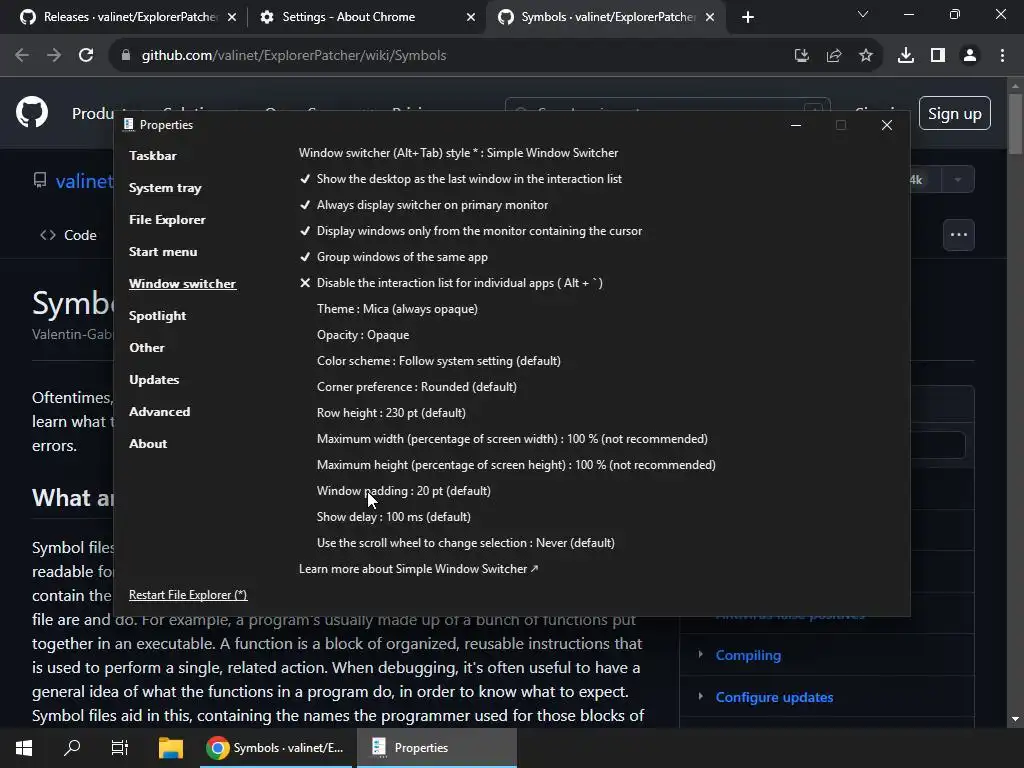Click Chrome's back arrow
The image size is (1024, 768).
pyautogui.click(x=22, y=56)
